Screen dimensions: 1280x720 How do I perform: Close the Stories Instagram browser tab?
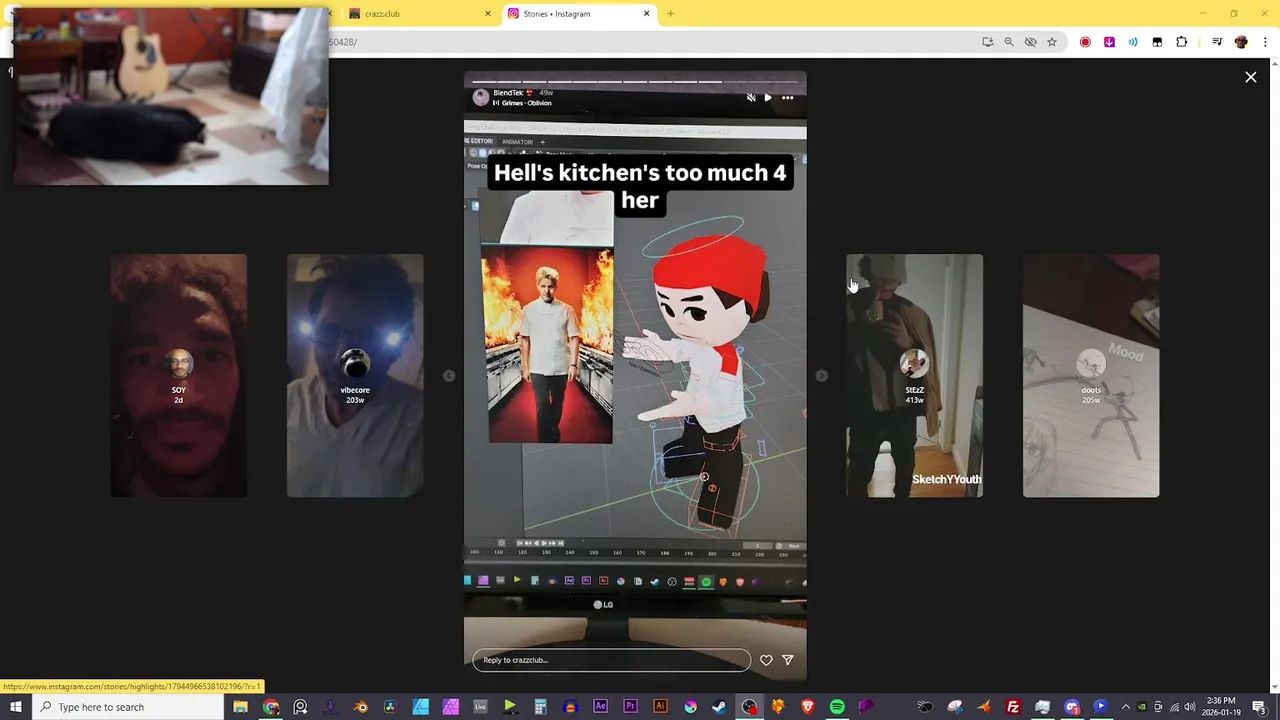(x=646, y=14)
